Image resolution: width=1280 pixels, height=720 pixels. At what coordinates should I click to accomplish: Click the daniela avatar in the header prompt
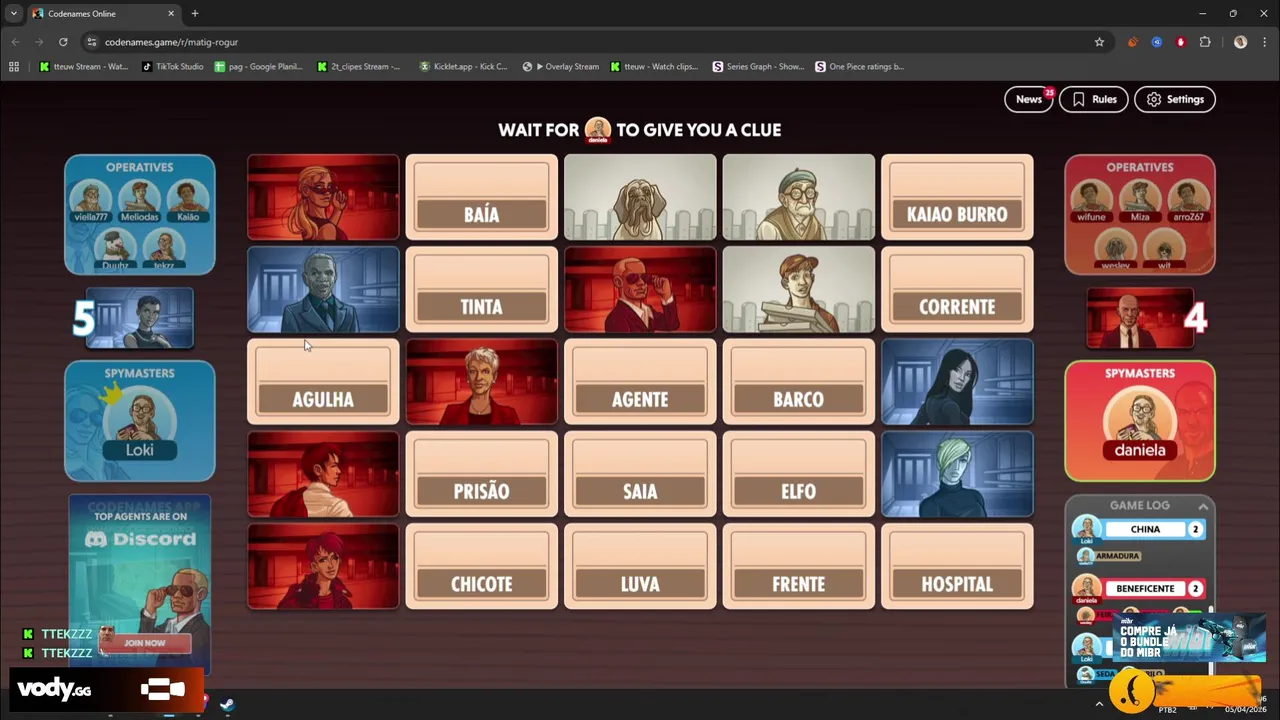598,130
